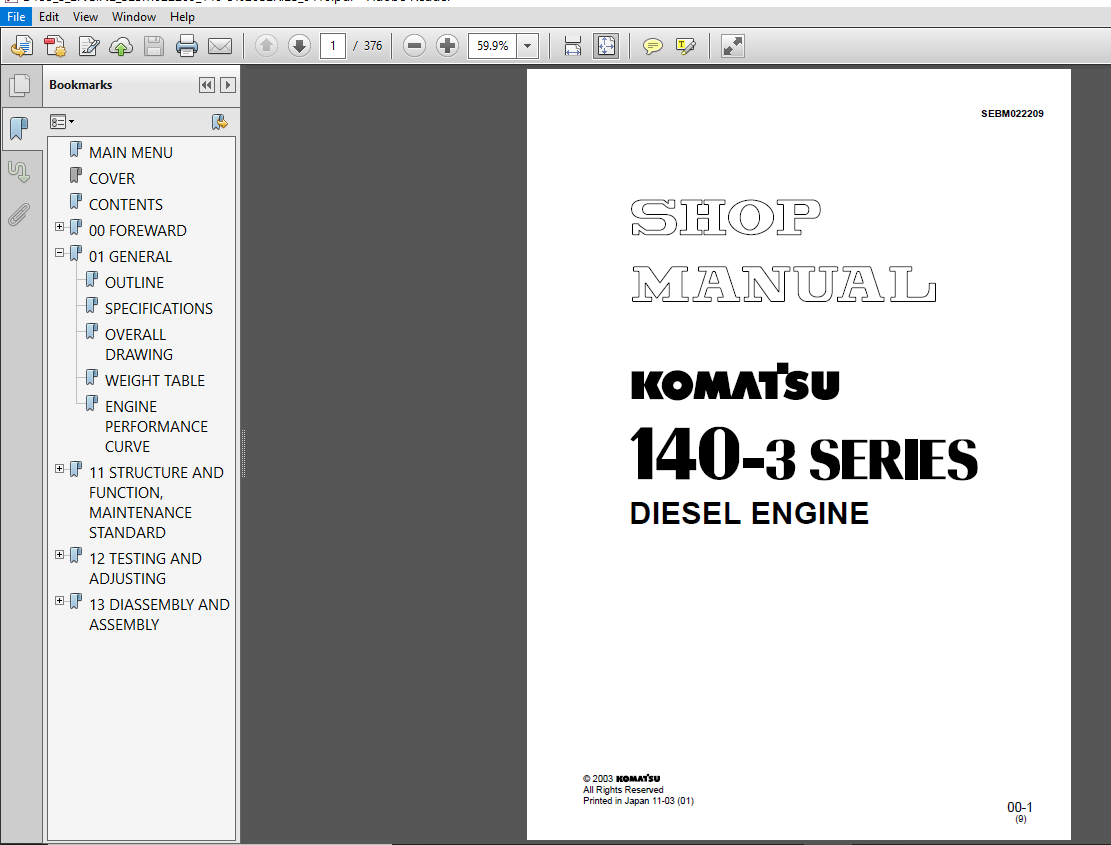Select the Highlight text tool
Screen dimensions: 1111x845
pyautogui.click(x=686, y=46)
